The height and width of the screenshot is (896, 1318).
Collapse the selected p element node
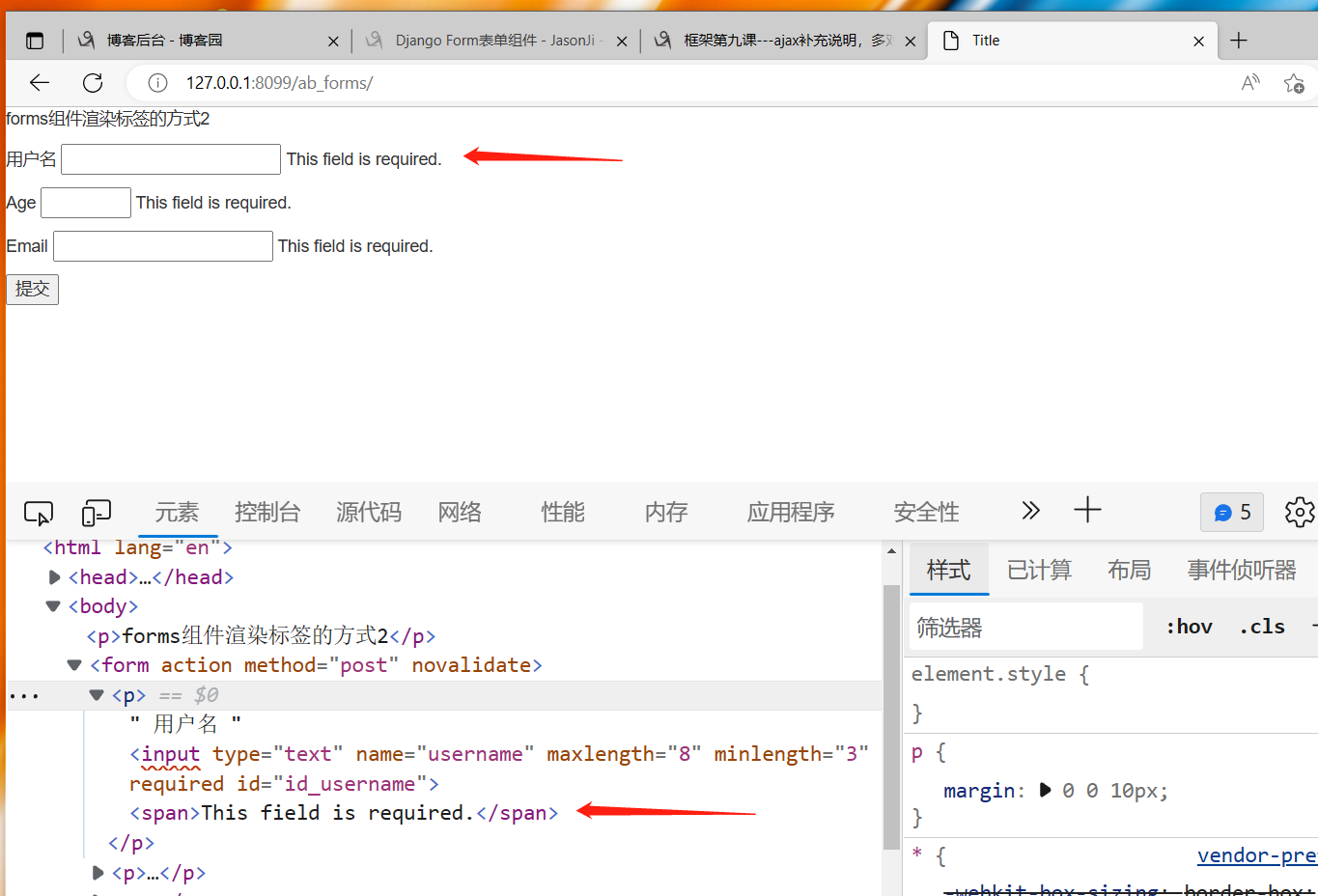point(97,695)
